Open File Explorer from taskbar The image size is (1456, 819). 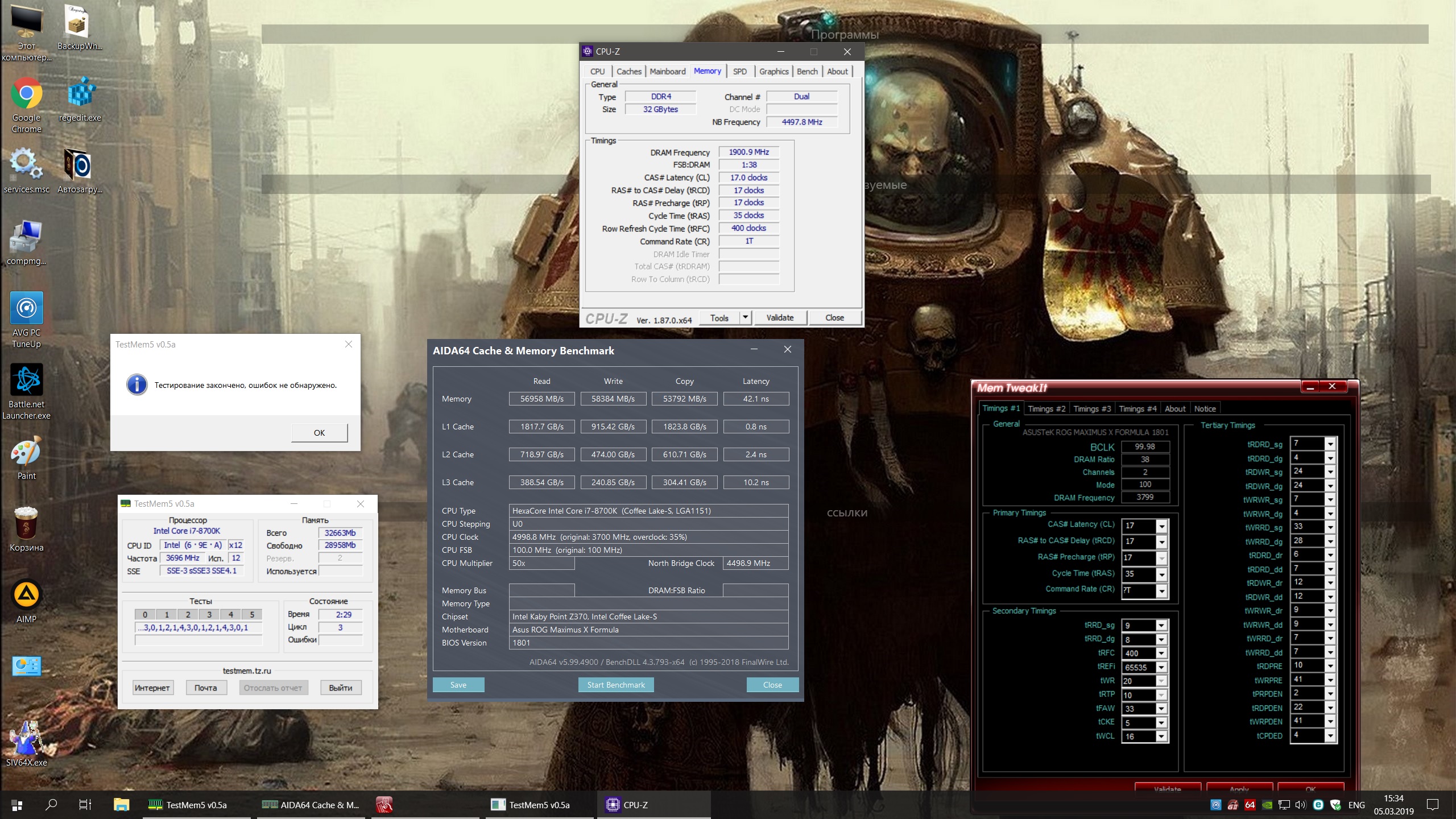pyautogui.click(x=121, y=805)
